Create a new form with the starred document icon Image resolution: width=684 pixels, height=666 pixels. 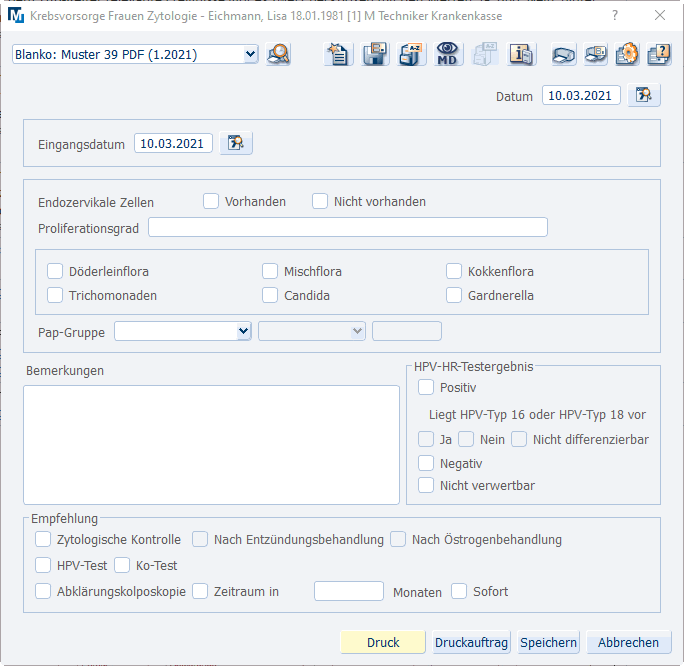click(339, 55)
